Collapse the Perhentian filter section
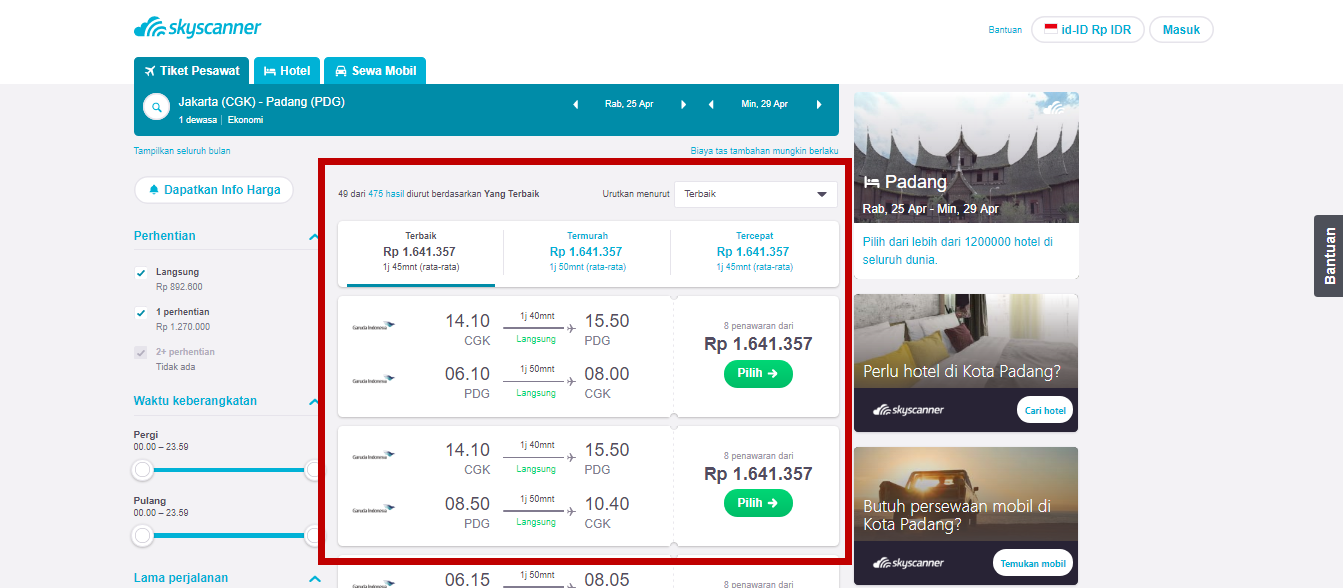This screenshot has height=588, width=1343. [x=314, y=237]
